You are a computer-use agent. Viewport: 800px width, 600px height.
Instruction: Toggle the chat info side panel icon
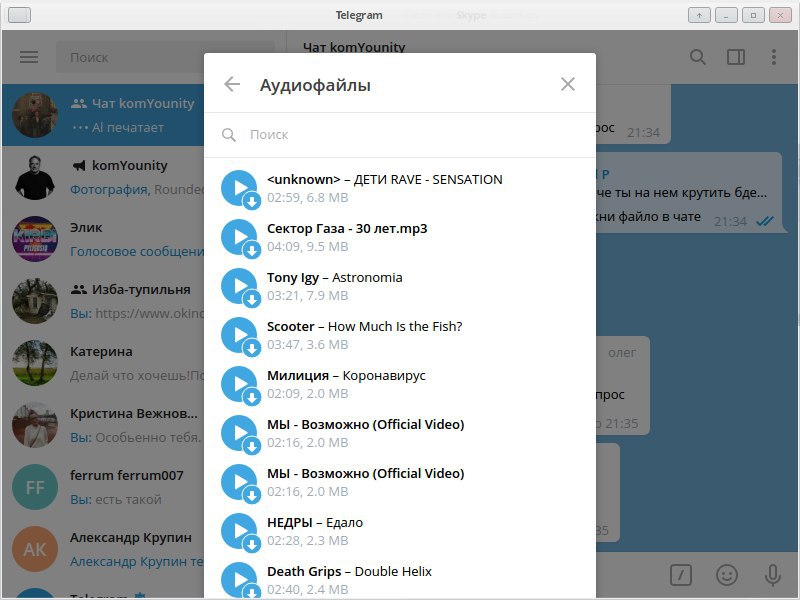click(736, 57)
